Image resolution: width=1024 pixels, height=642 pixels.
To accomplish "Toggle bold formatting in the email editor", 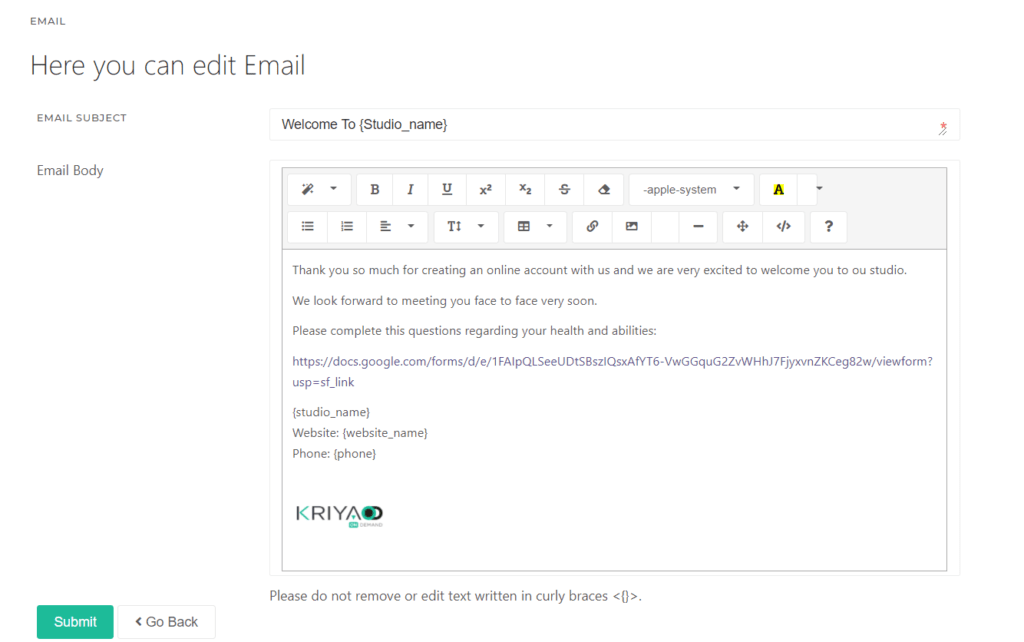I will 374,189.
